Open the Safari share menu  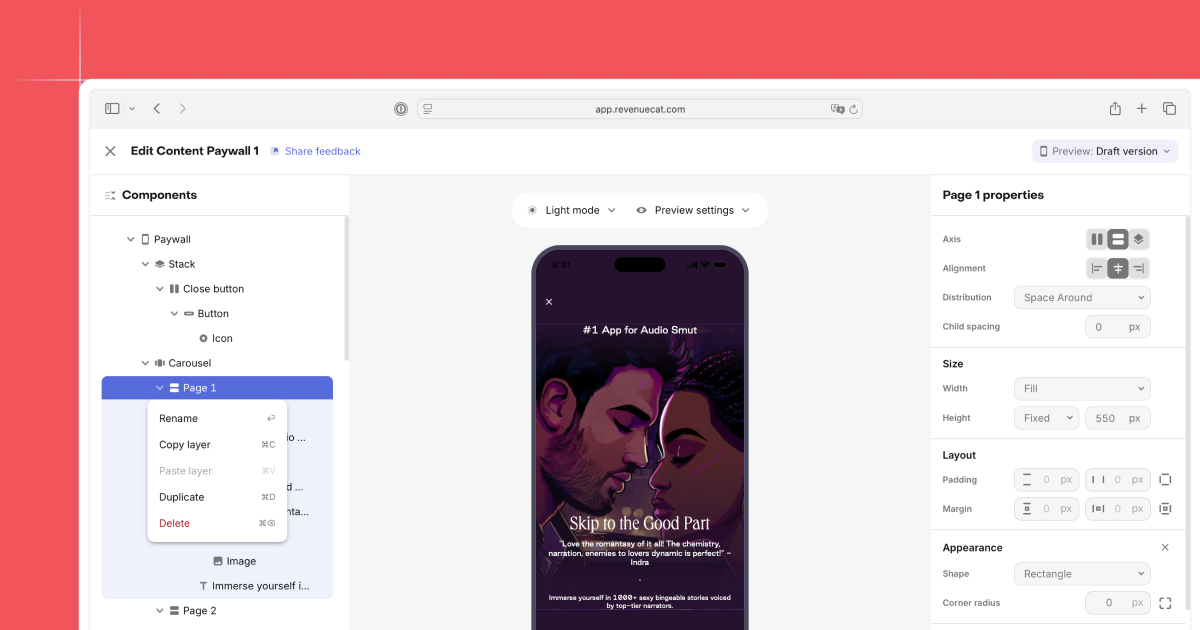pos(1115,109)
